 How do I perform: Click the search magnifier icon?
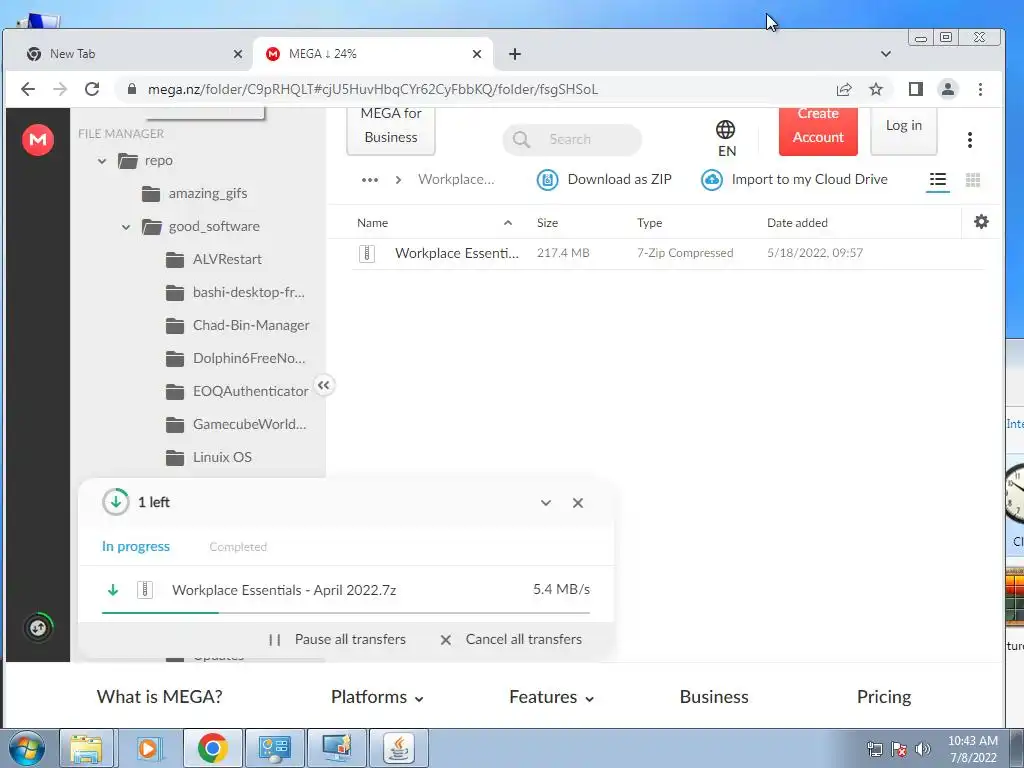pos(521,140)
